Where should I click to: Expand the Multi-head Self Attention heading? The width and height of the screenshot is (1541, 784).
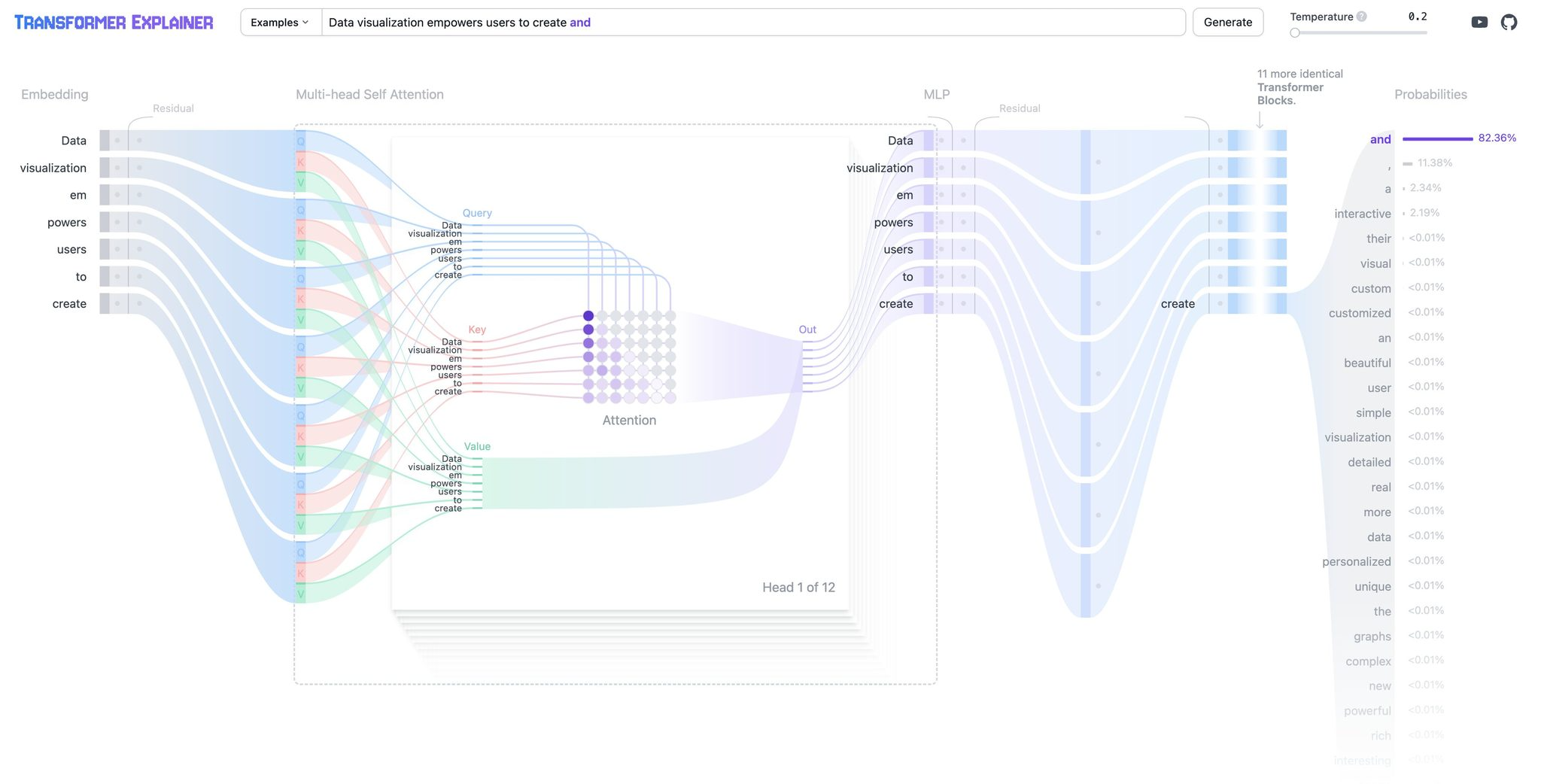[369, 95]
